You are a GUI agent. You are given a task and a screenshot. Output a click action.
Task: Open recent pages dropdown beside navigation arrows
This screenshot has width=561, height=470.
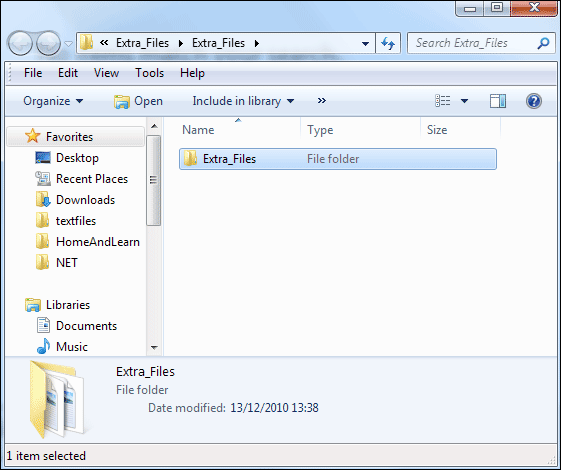[68, 44]
